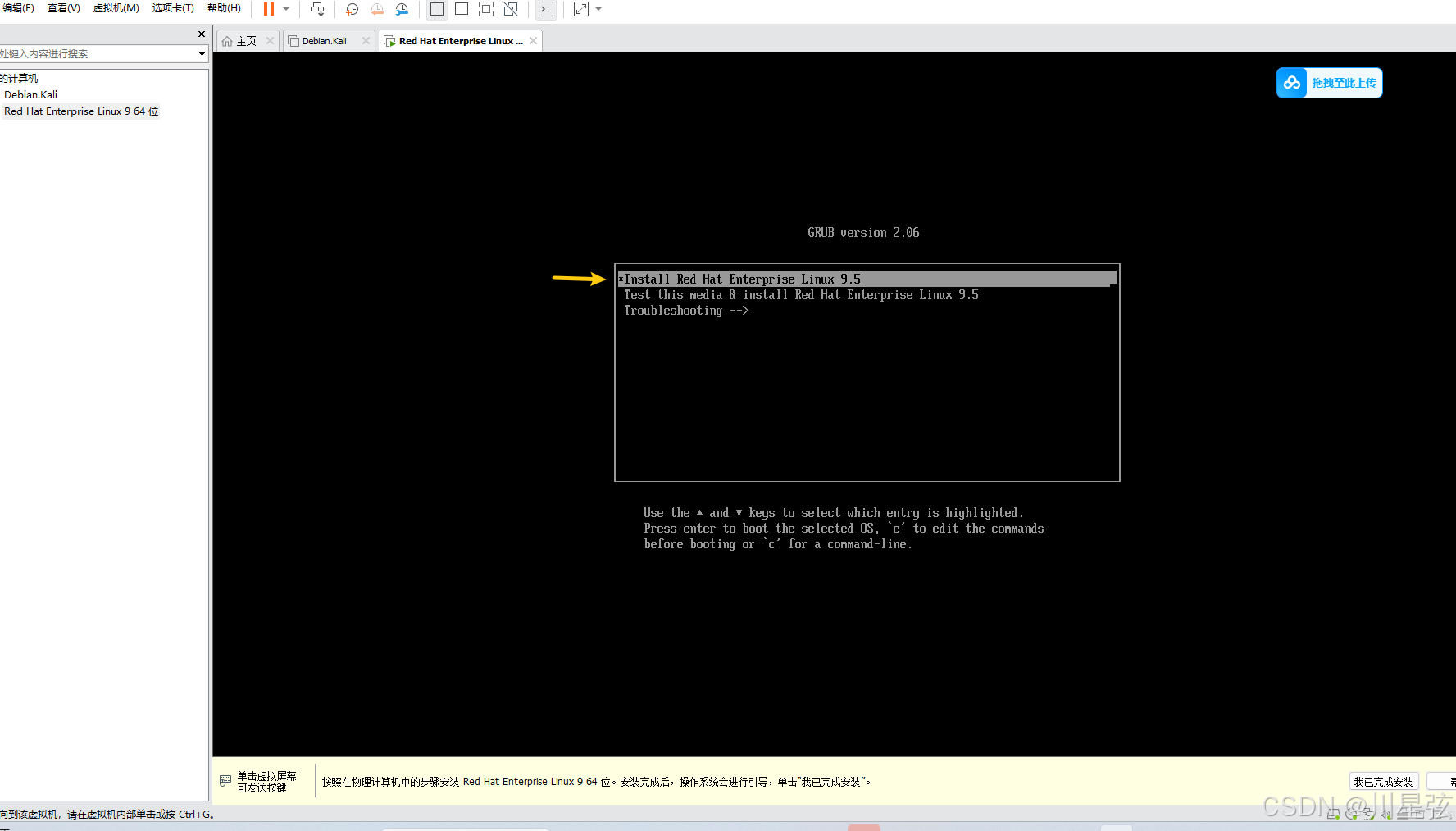This screenshot has height=831, width=1456.
Task: Revert to snapshot using the orange arrow clock icon
Action: pyautogui.click(x=377, y=9)
